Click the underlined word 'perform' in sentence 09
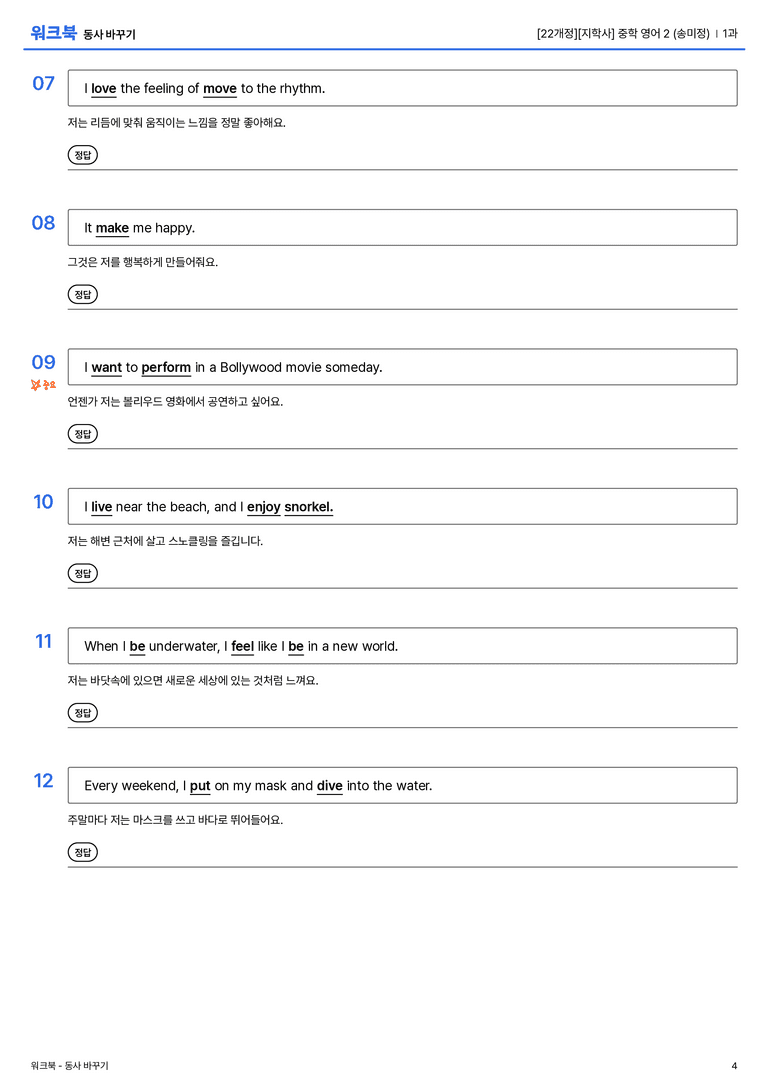Image resolution: width=768 pixels, height=1087 pixels. [166, 367]
